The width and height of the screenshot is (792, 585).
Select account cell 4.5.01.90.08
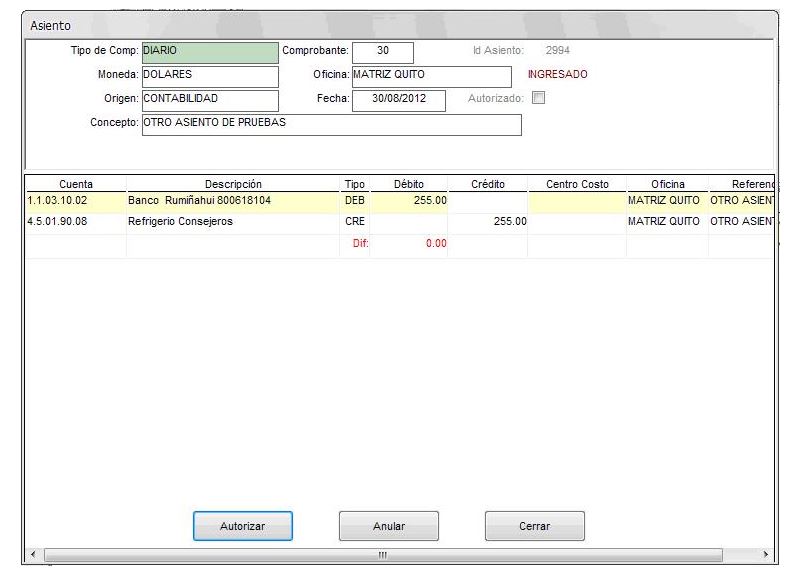76,222
